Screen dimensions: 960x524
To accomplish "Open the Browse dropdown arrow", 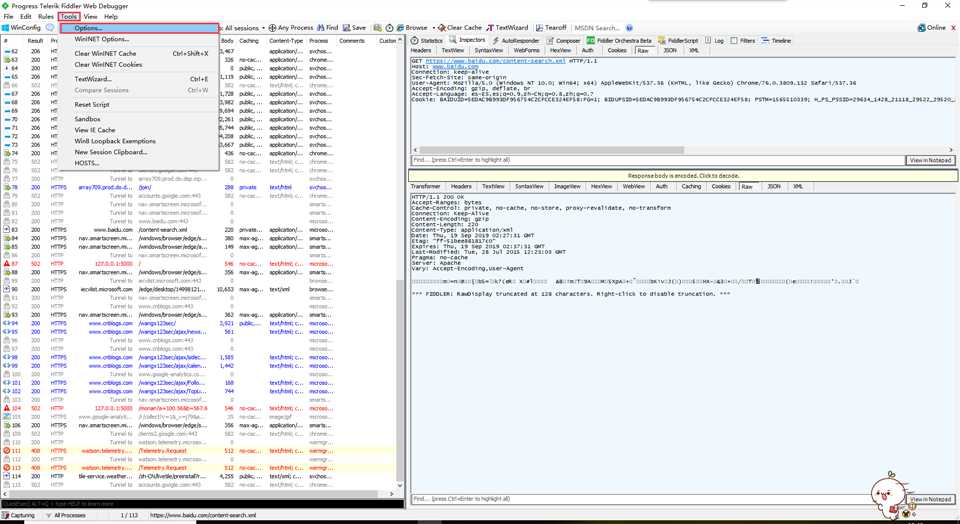I will [433, 28].
